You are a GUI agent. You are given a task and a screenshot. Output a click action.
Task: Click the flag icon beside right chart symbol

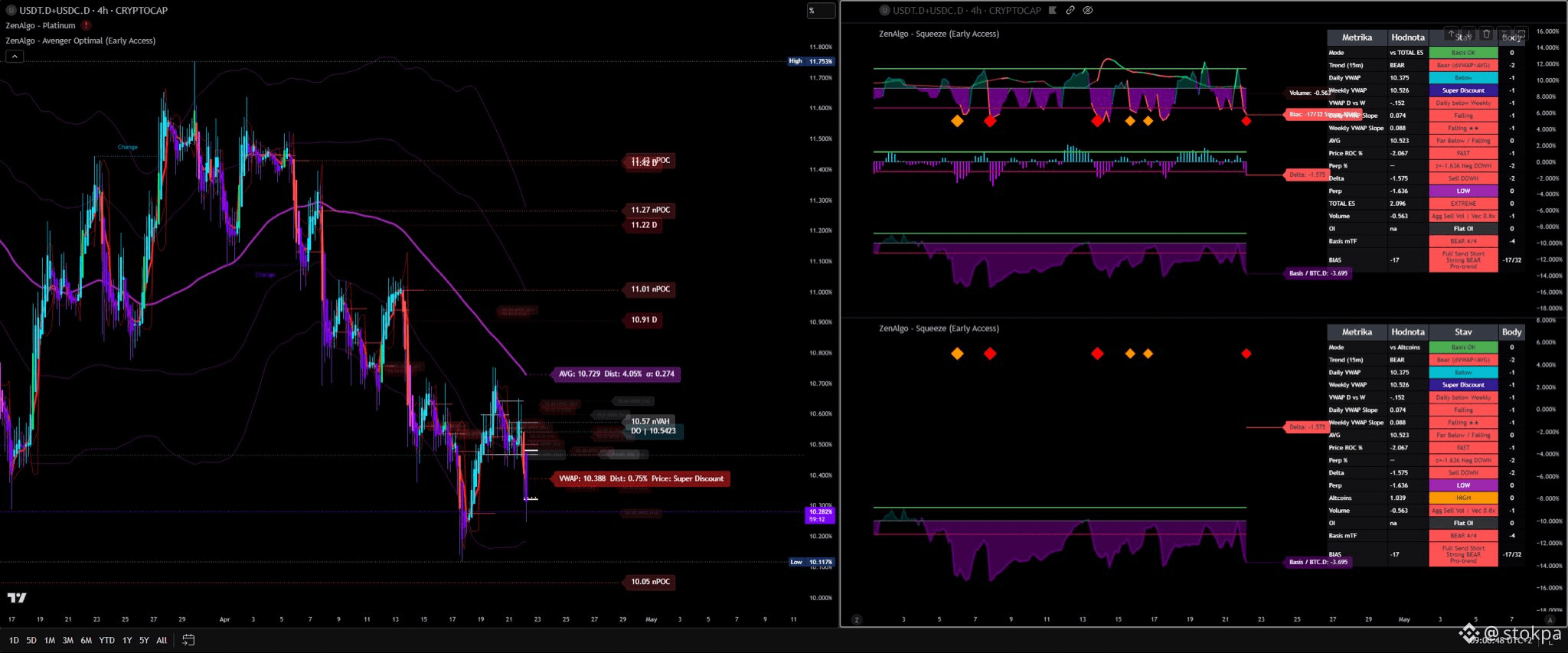click(x=1053, y=10)
